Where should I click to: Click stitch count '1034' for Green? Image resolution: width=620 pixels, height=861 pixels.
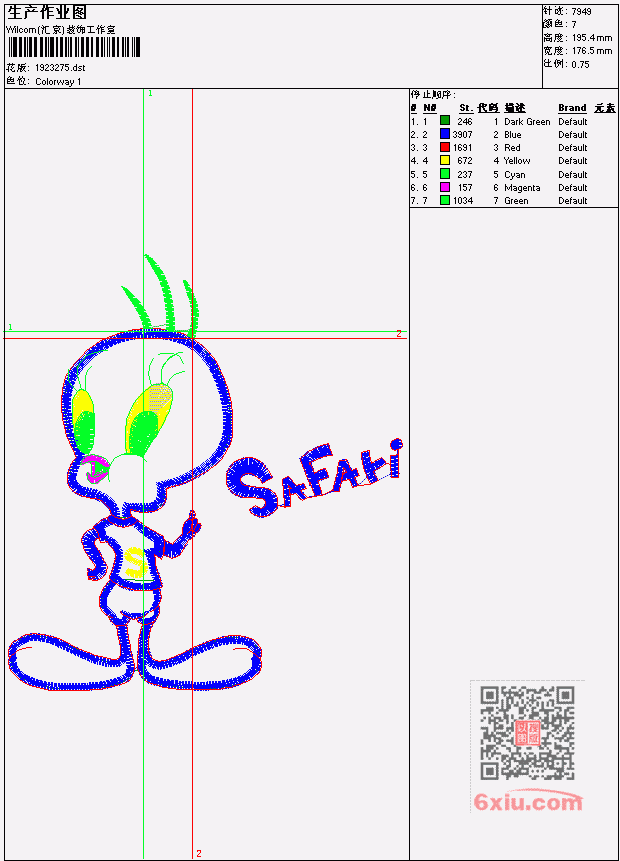[463, 201]
